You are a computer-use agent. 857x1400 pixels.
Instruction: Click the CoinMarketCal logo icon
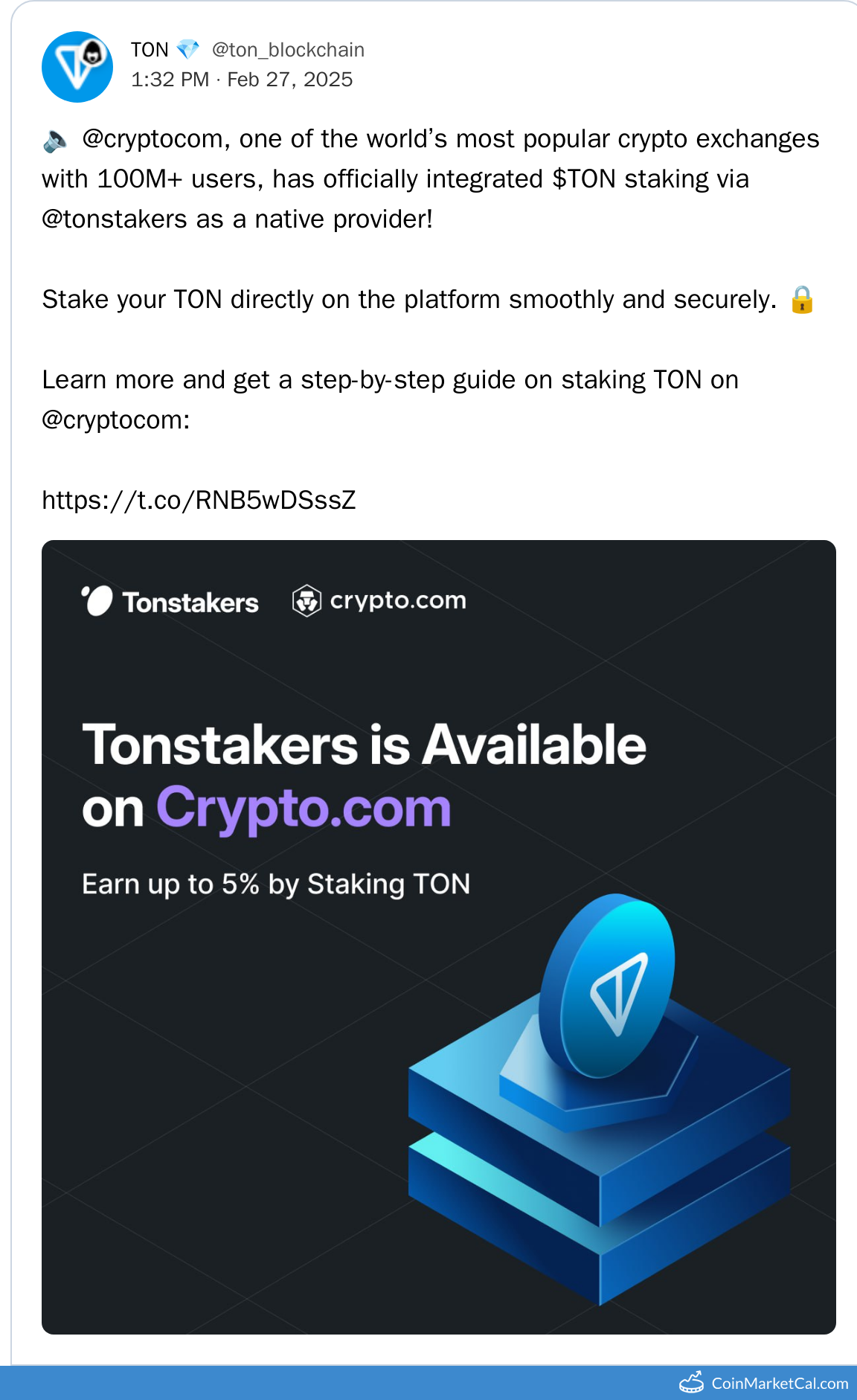[692, 1382]
